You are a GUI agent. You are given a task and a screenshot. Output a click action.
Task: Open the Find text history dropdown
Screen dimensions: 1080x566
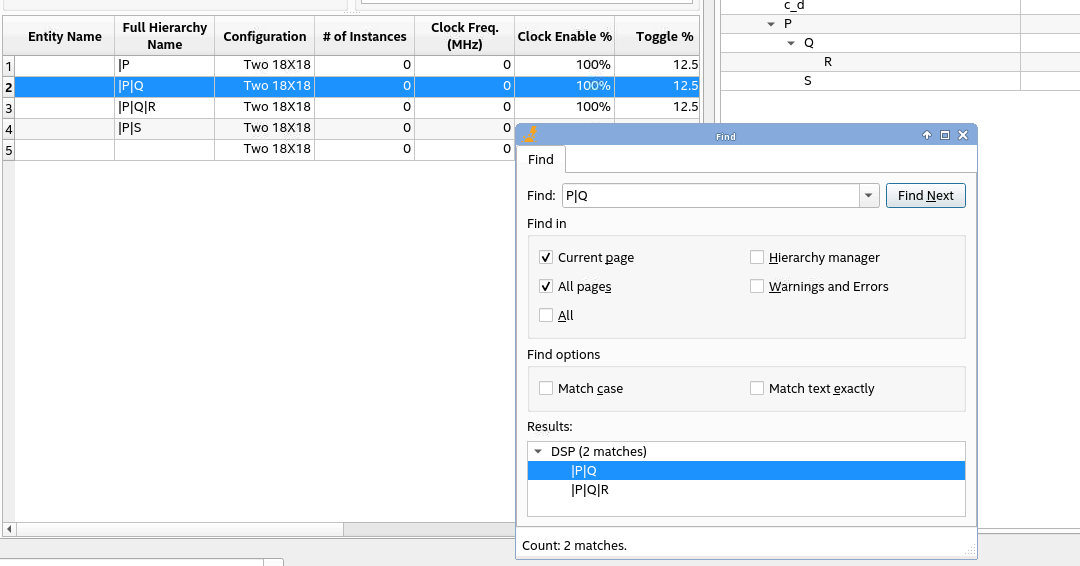coord(869,196)
